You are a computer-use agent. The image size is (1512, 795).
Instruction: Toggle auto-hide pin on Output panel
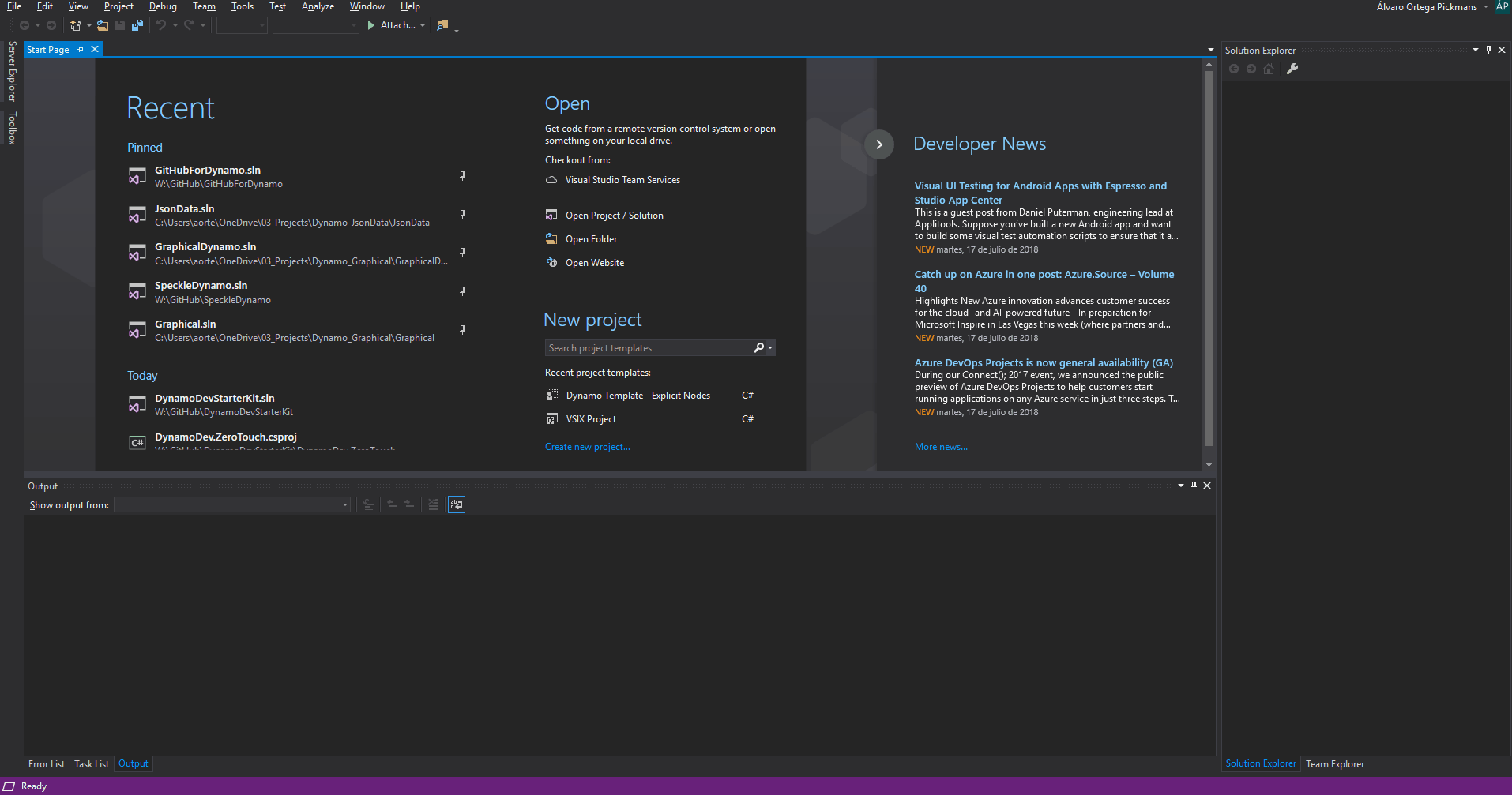pos(1194,486)
